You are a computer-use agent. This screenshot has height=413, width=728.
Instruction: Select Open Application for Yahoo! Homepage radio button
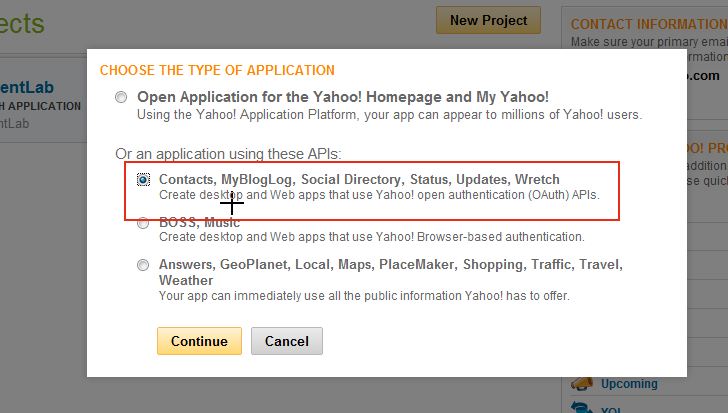[x=121, y=97]
